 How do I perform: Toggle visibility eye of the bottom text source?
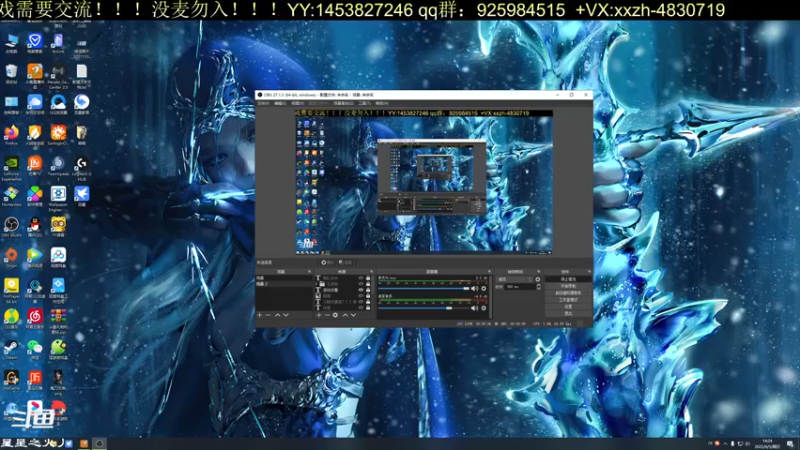tap(361, 307)
